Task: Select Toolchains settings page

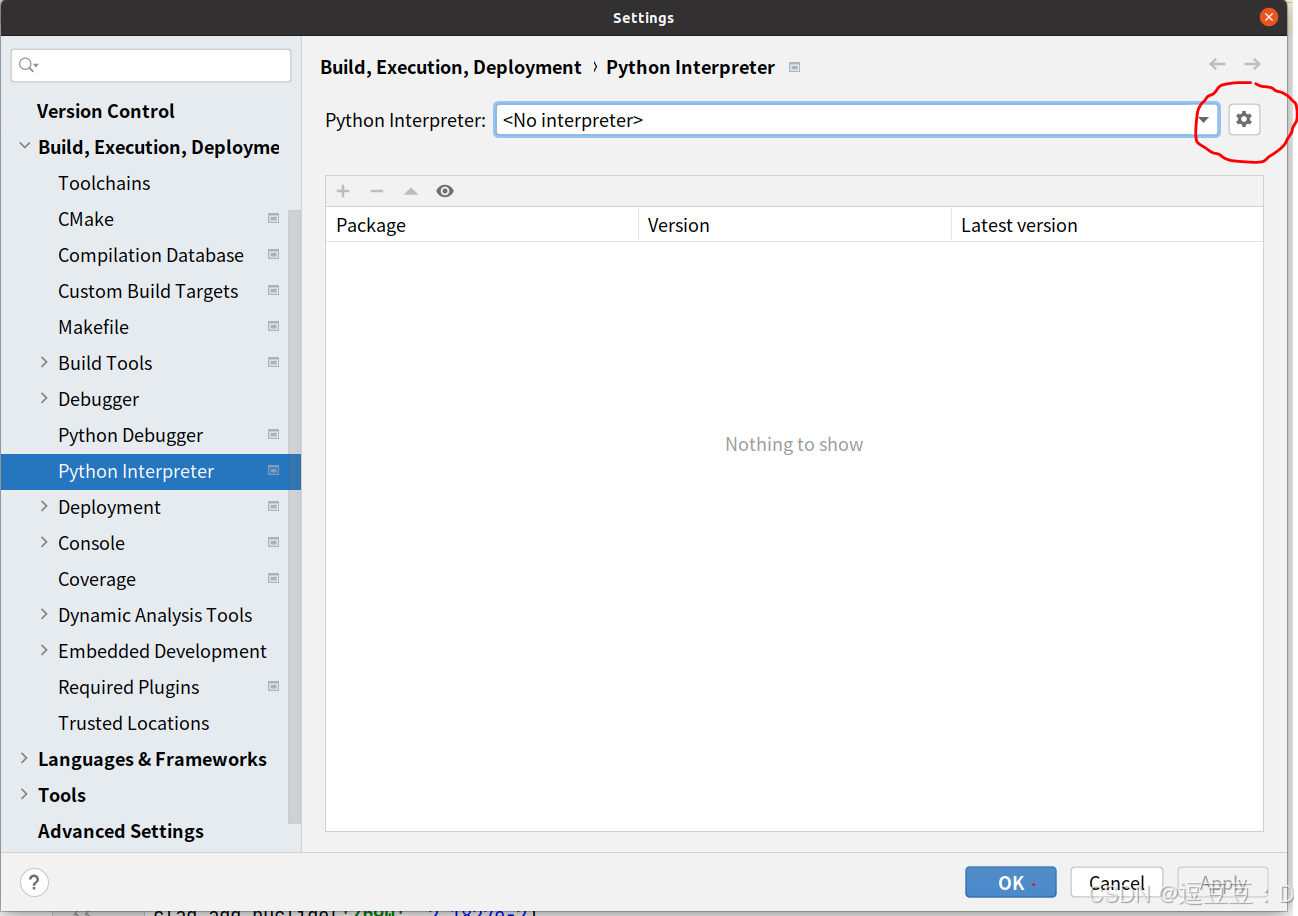Action: (x=104, y=183)
